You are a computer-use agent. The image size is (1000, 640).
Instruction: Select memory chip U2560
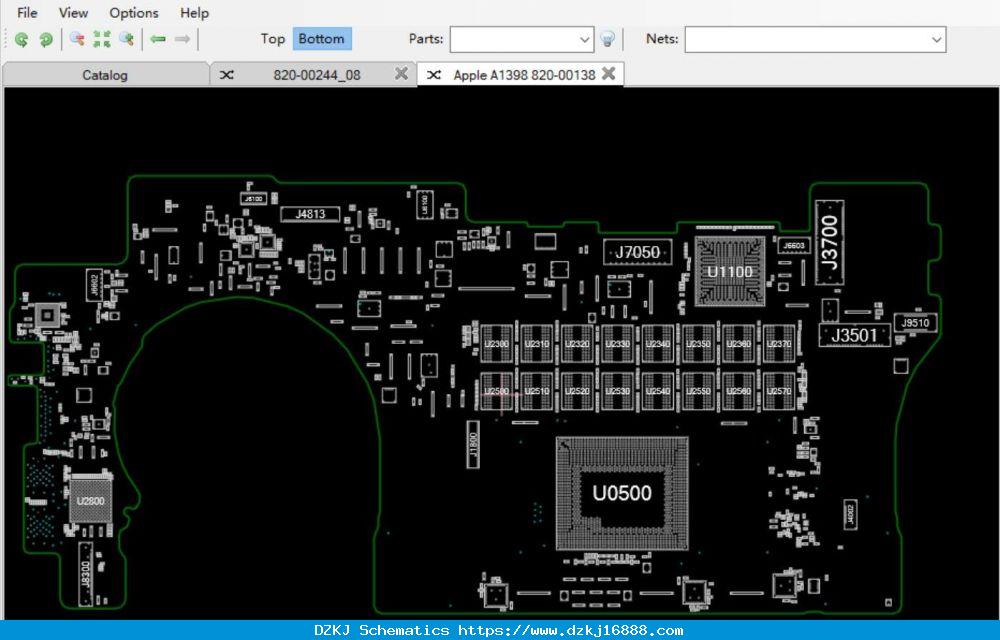pos(739,391)
